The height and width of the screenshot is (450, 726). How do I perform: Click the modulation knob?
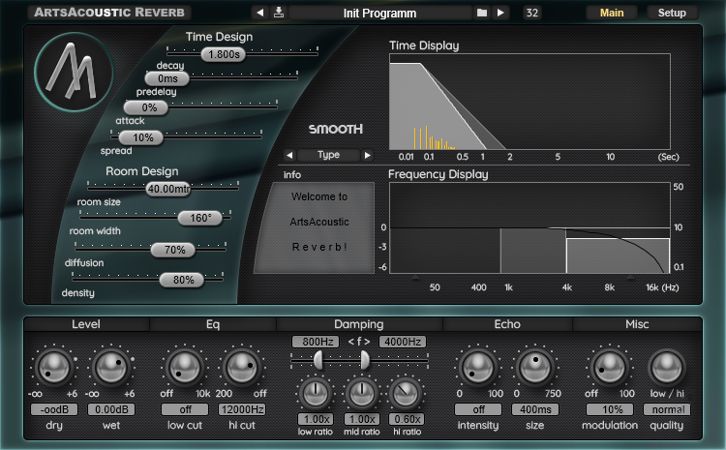pyautogui.click(x=607, y=368)
